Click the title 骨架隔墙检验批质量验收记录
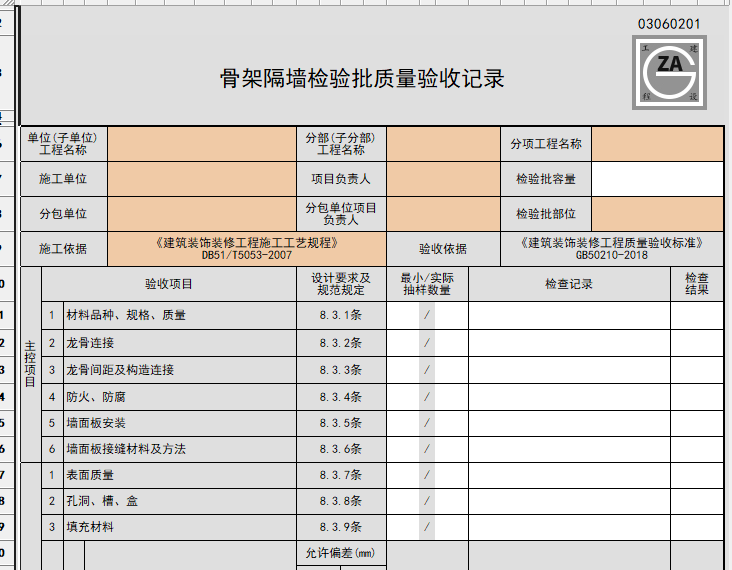The width and height of the screenshot is (732, 570). click(361, 79)
